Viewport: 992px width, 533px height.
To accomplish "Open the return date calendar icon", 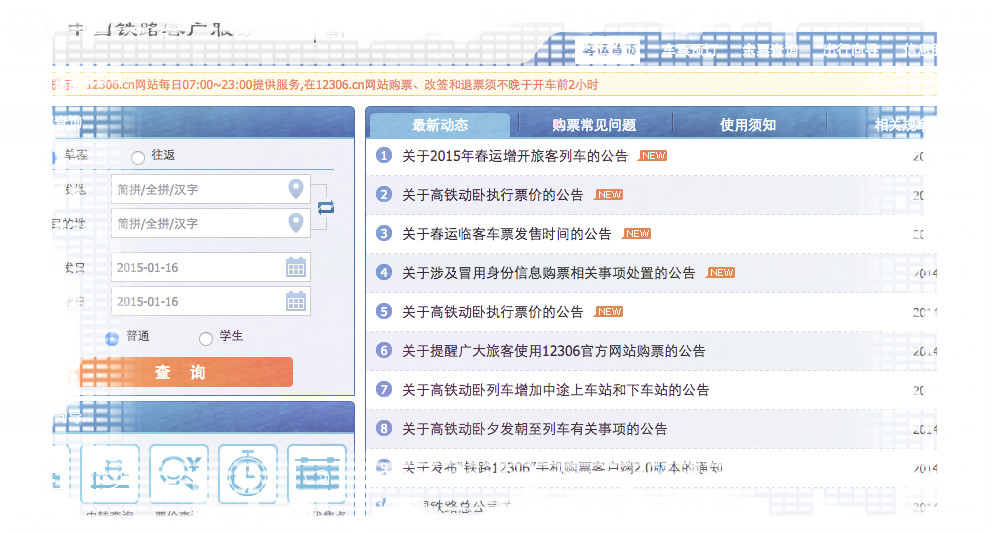I will click(295, 301).
